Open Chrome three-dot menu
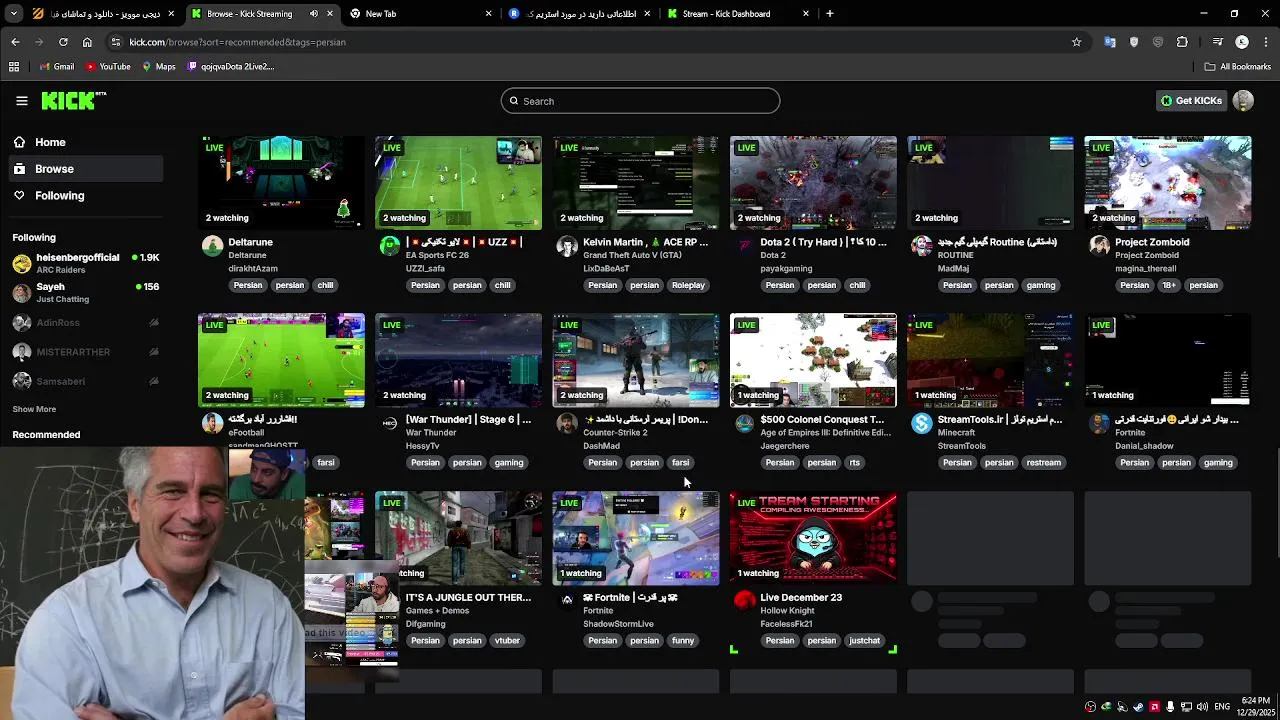1280x720 pixels. pos(1266,42)
